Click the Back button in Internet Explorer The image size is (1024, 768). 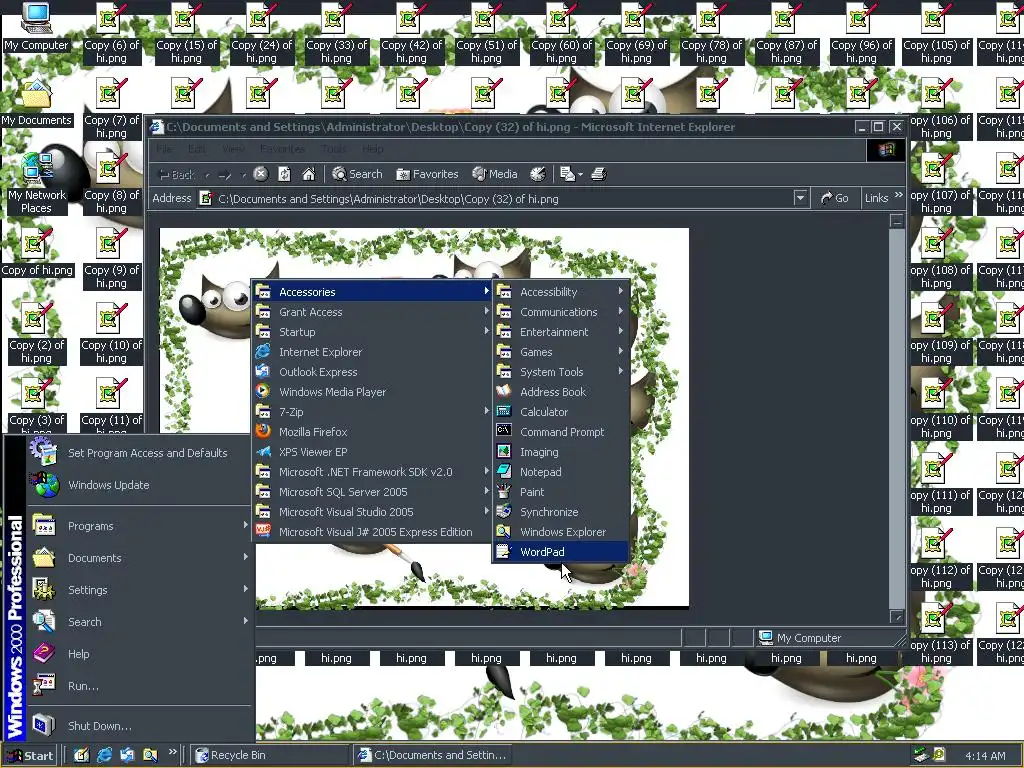click(x=177, y=174)
